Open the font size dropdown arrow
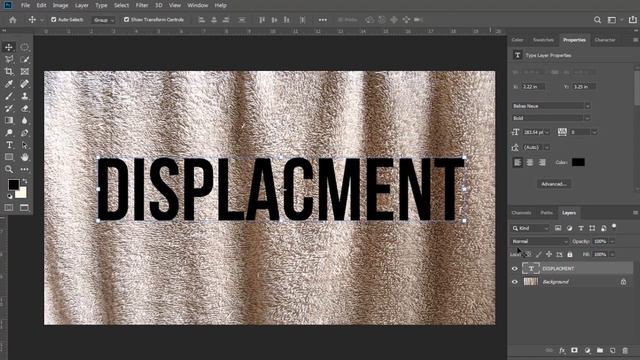This screenshot has height=360, width=640. (547, 132)
